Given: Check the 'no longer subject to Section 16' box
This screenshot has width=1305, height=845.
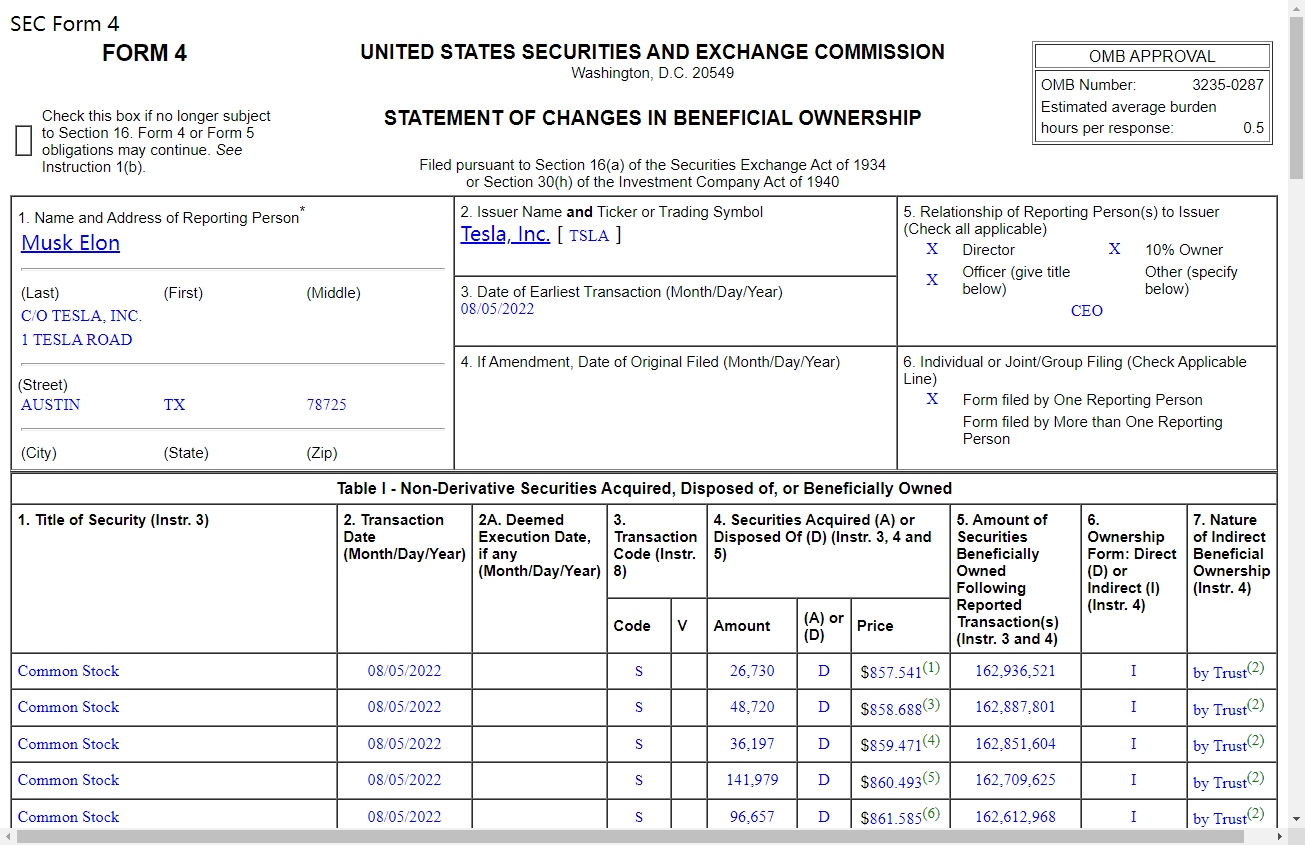Looking at the screenshot, I should pos(24,141).
